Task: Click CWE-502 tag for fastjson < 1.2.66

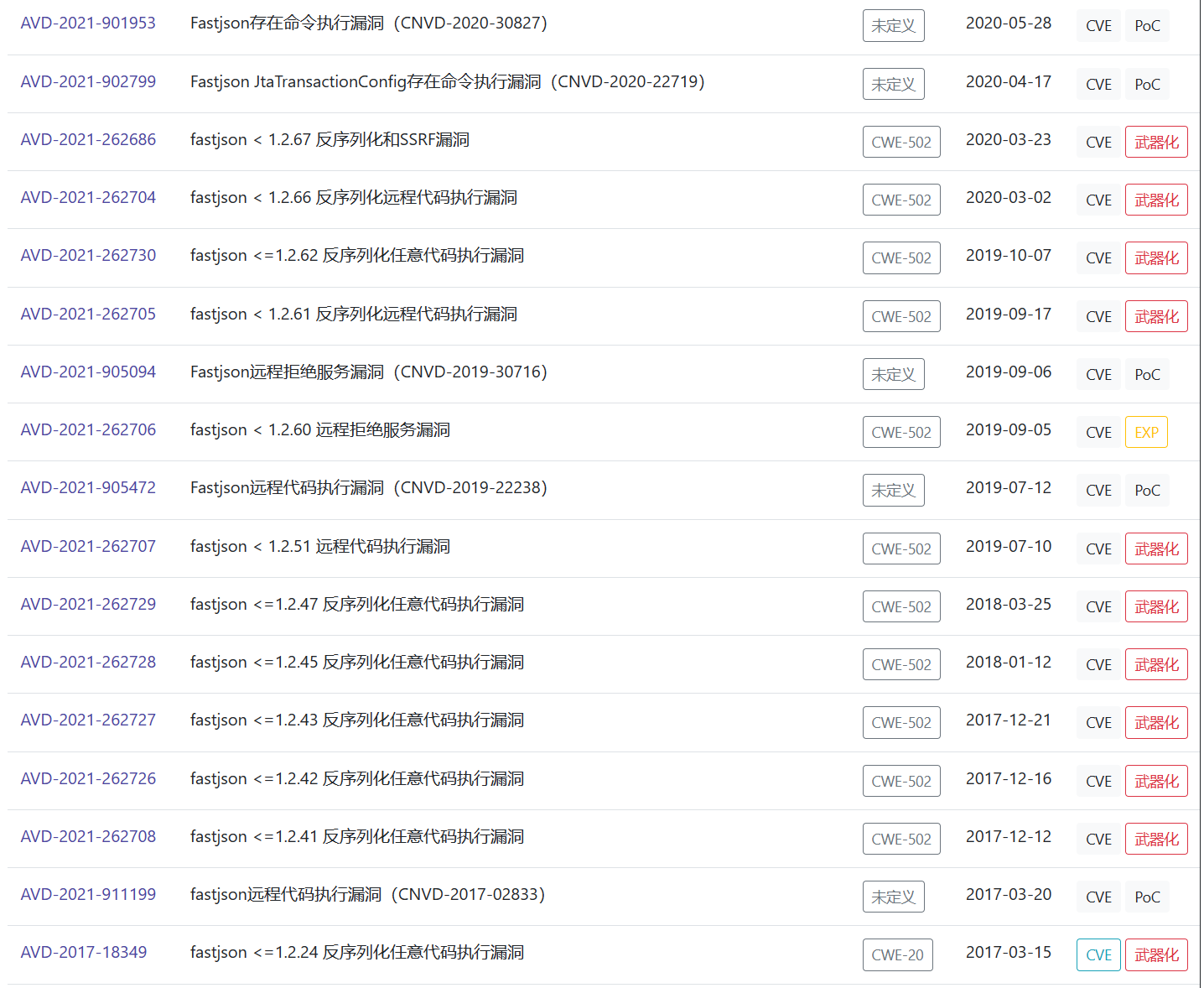Action: (x=901, y=200)
